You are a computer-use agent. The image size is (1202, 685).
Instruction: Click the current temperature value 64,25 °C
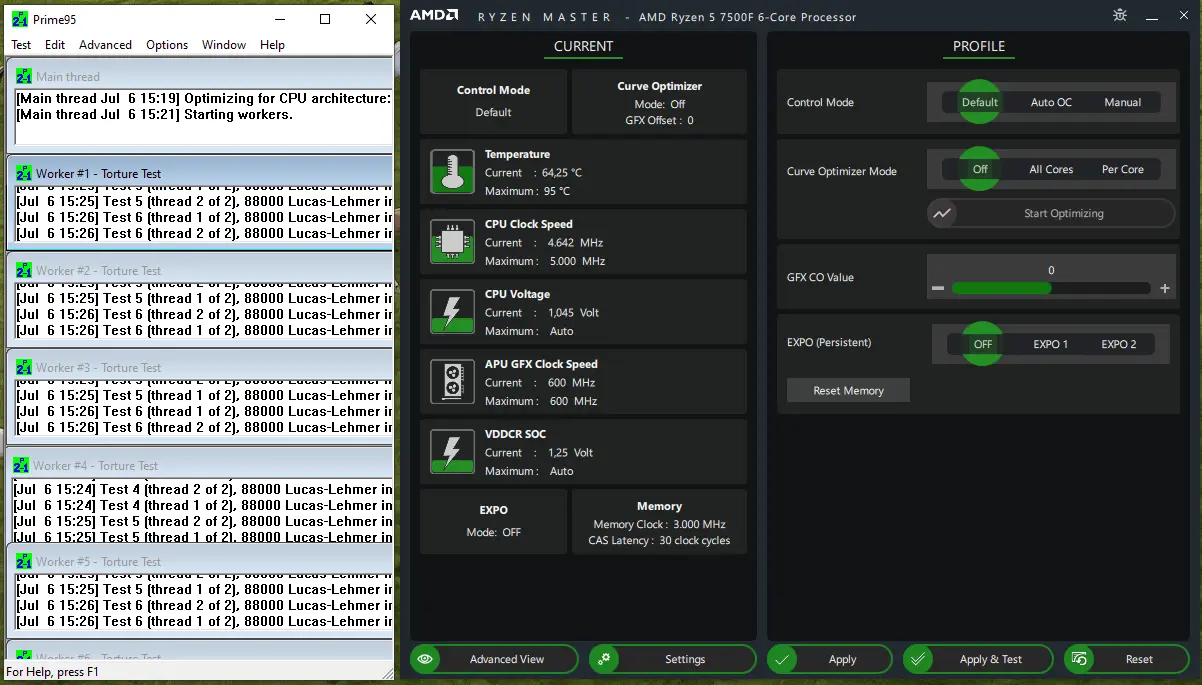pyautogui.click(x=562, y=173)
